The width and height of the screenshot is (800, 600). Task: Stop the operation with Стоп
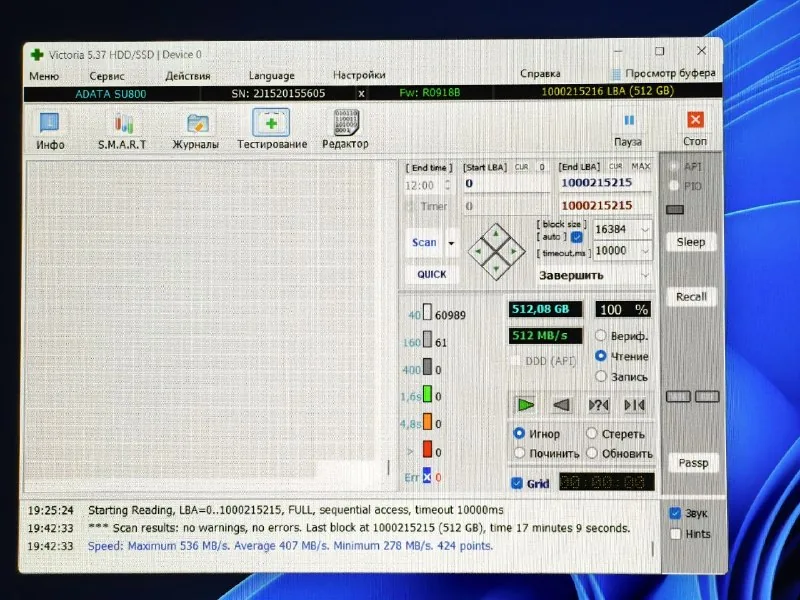point(695,129)
